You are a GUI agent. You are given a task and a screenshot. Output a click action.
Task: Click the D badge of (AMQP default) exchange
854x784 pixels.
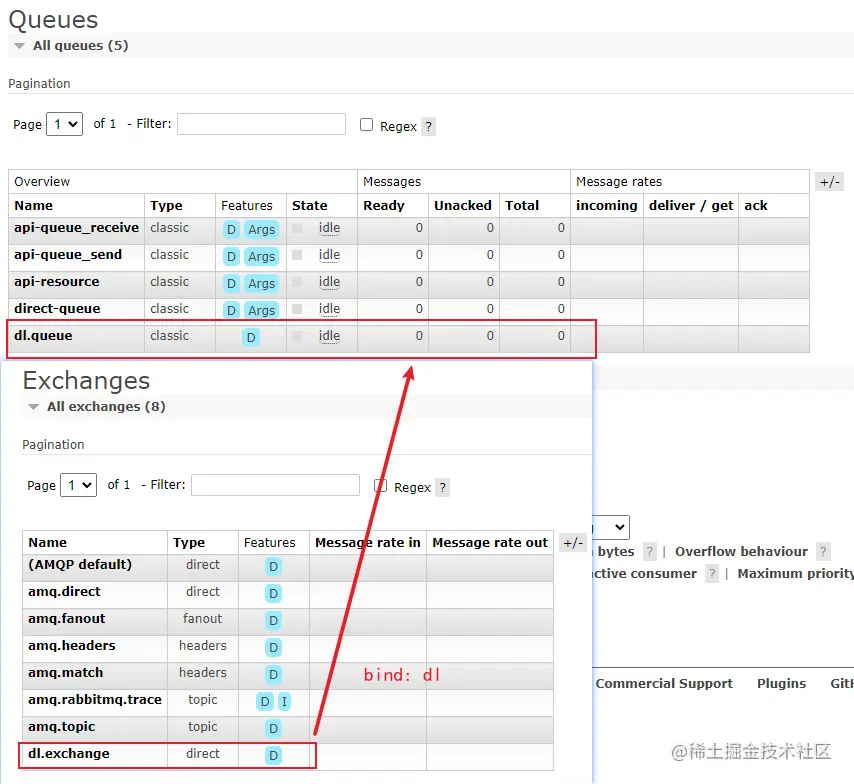273,567
